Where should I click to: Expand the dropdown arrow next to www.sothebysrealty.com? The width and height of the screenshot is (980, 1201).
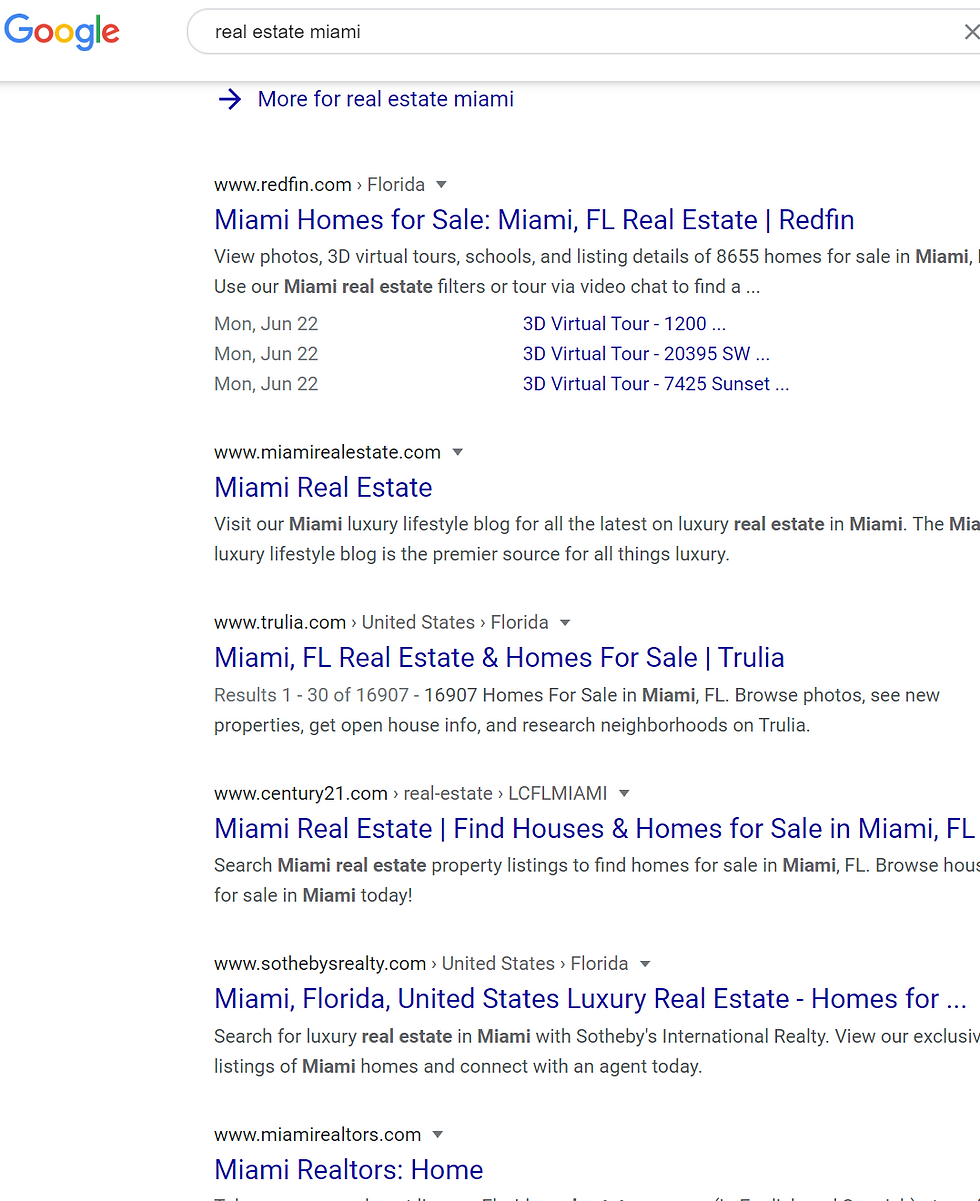pyautogui.click(x=645, y=963)
